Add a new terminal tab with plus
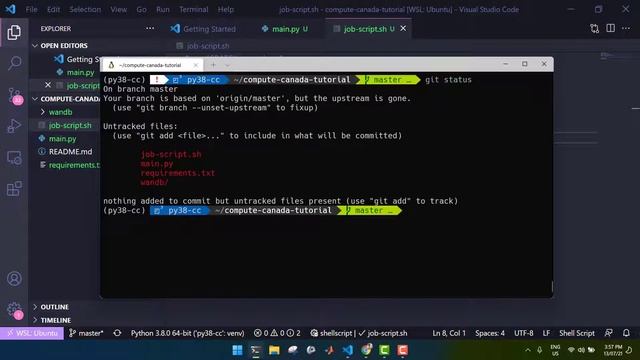The width and height of the screenshot is (640, 360). tap(213, 65)
